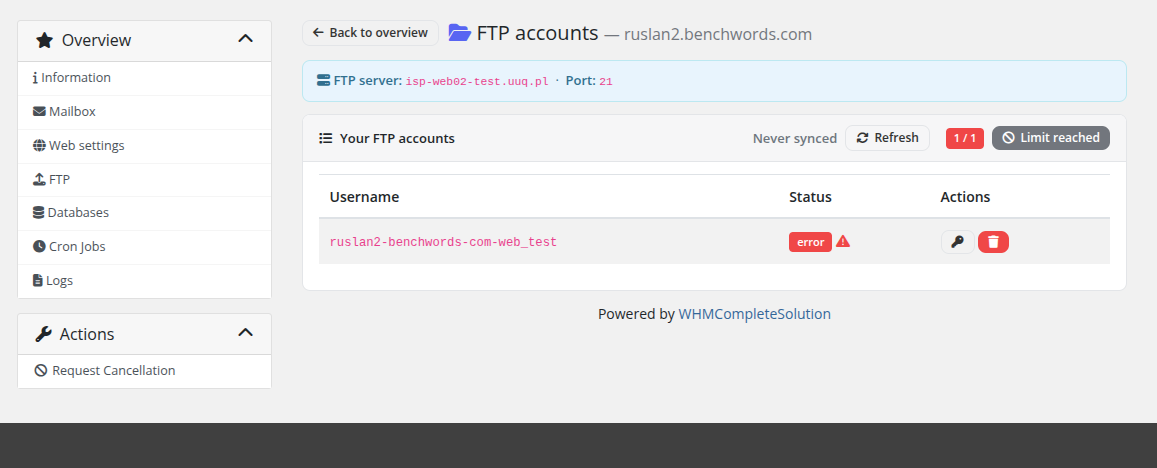
Task: Collapse the Actions sidebar panel
Action: [x=246, y=332]
